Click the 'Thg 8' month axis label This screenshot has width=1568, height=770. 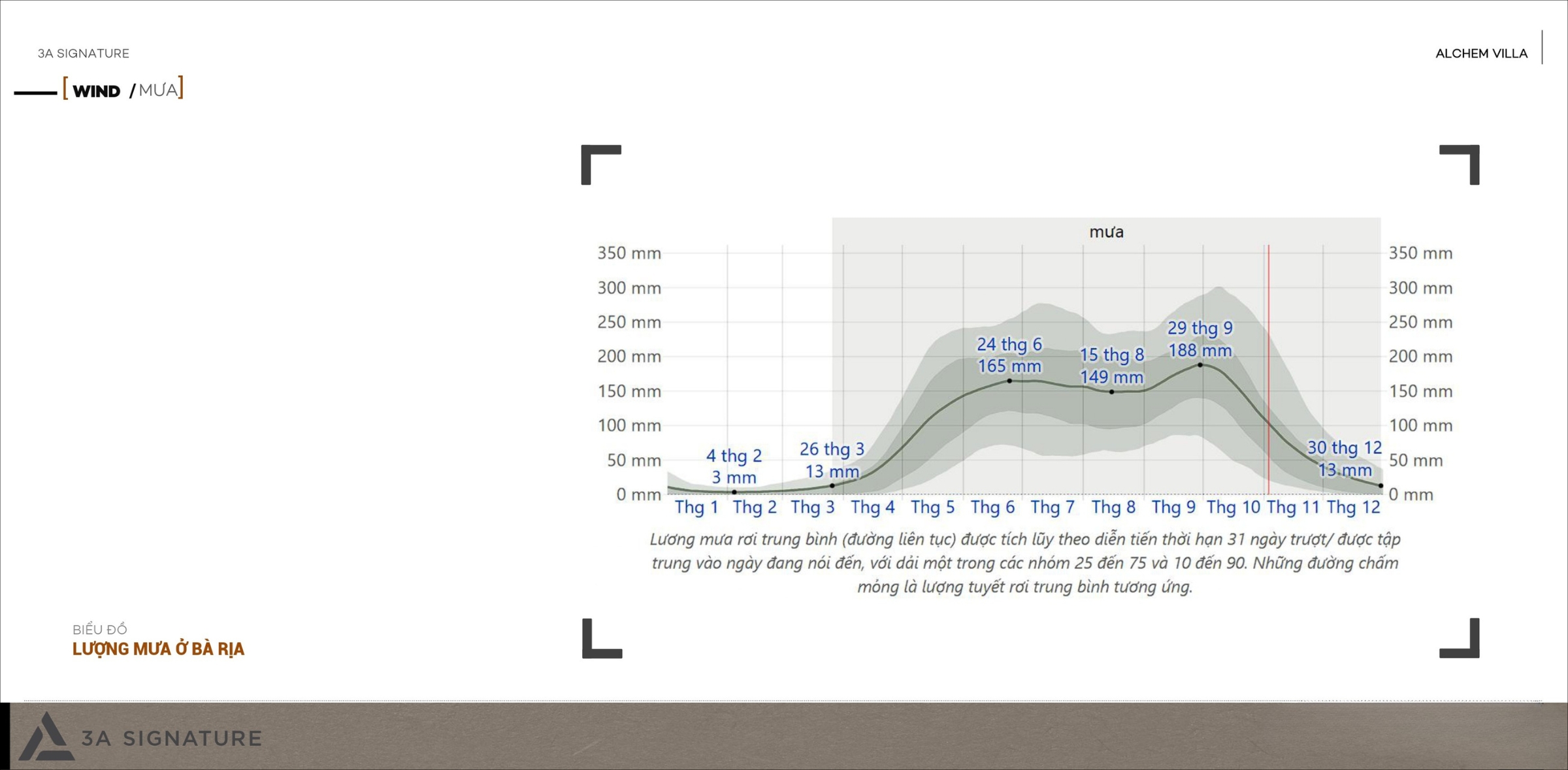[1113, 507]
